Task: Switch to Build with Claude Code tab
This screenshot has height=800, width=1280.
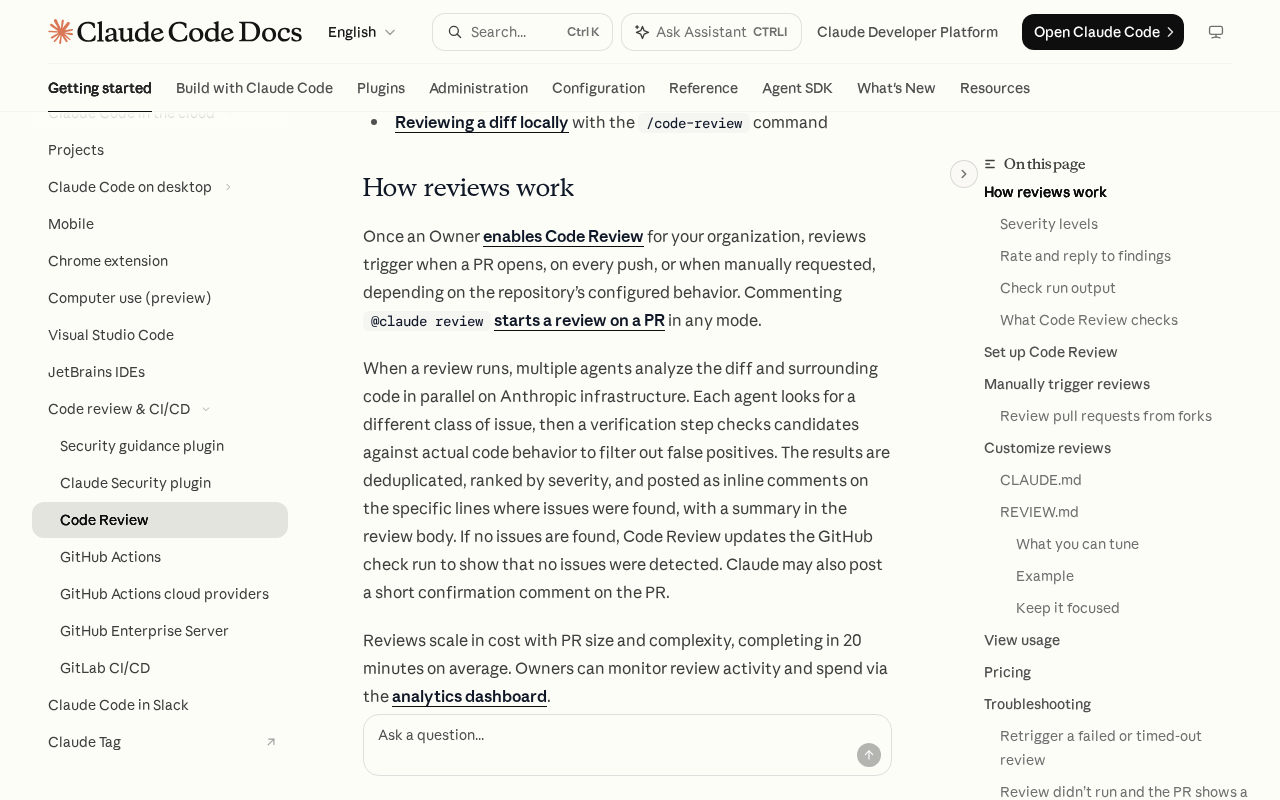Action: 254,88
